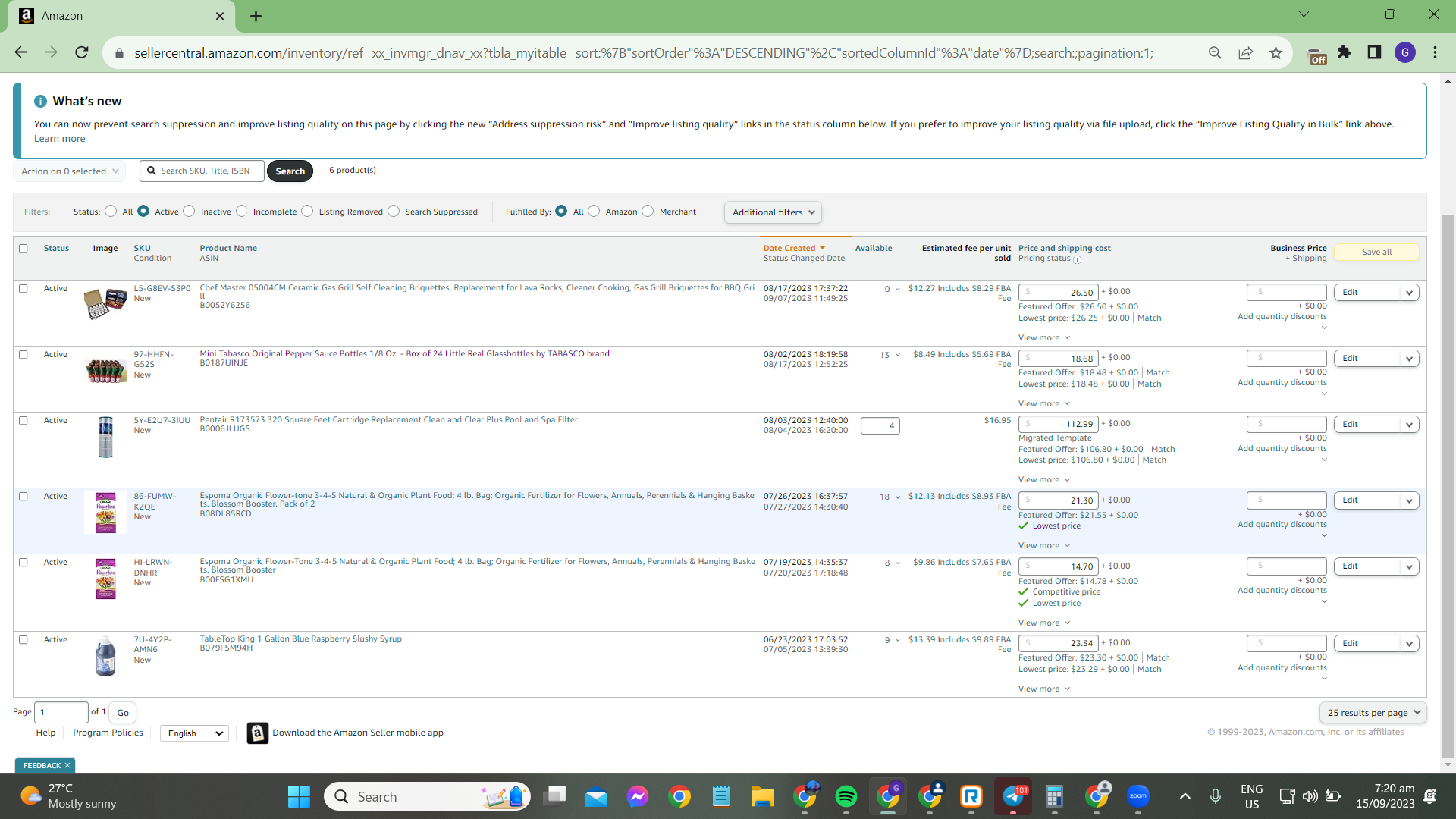Open the 'Action on 0 selected' dropdown

(70, 171)
